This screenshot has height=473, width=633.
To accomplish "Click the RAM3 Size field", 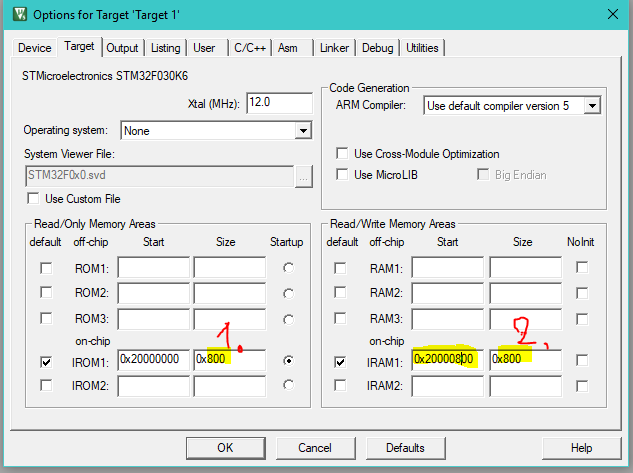I will (526, 319).
